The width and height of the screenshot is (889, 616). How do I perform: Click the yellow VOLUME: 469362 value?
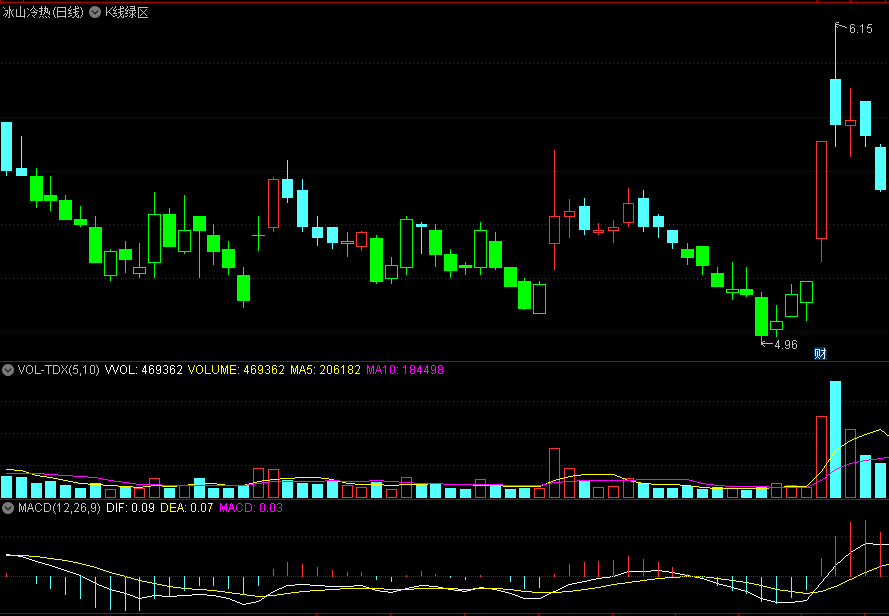(x=236, y=370)
